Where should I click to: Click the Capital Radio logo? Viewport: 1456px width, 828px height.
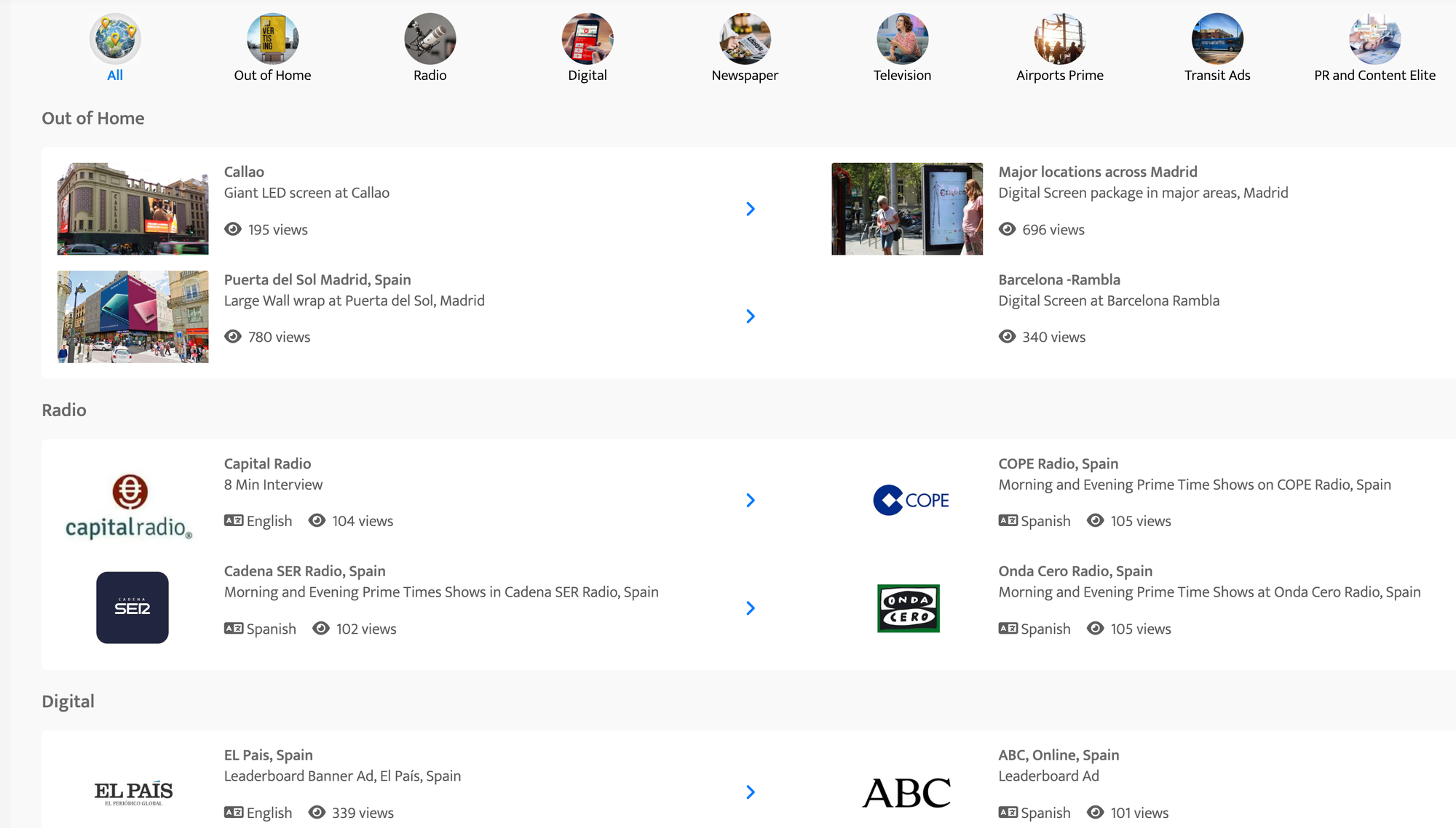(x=130, y=506)
